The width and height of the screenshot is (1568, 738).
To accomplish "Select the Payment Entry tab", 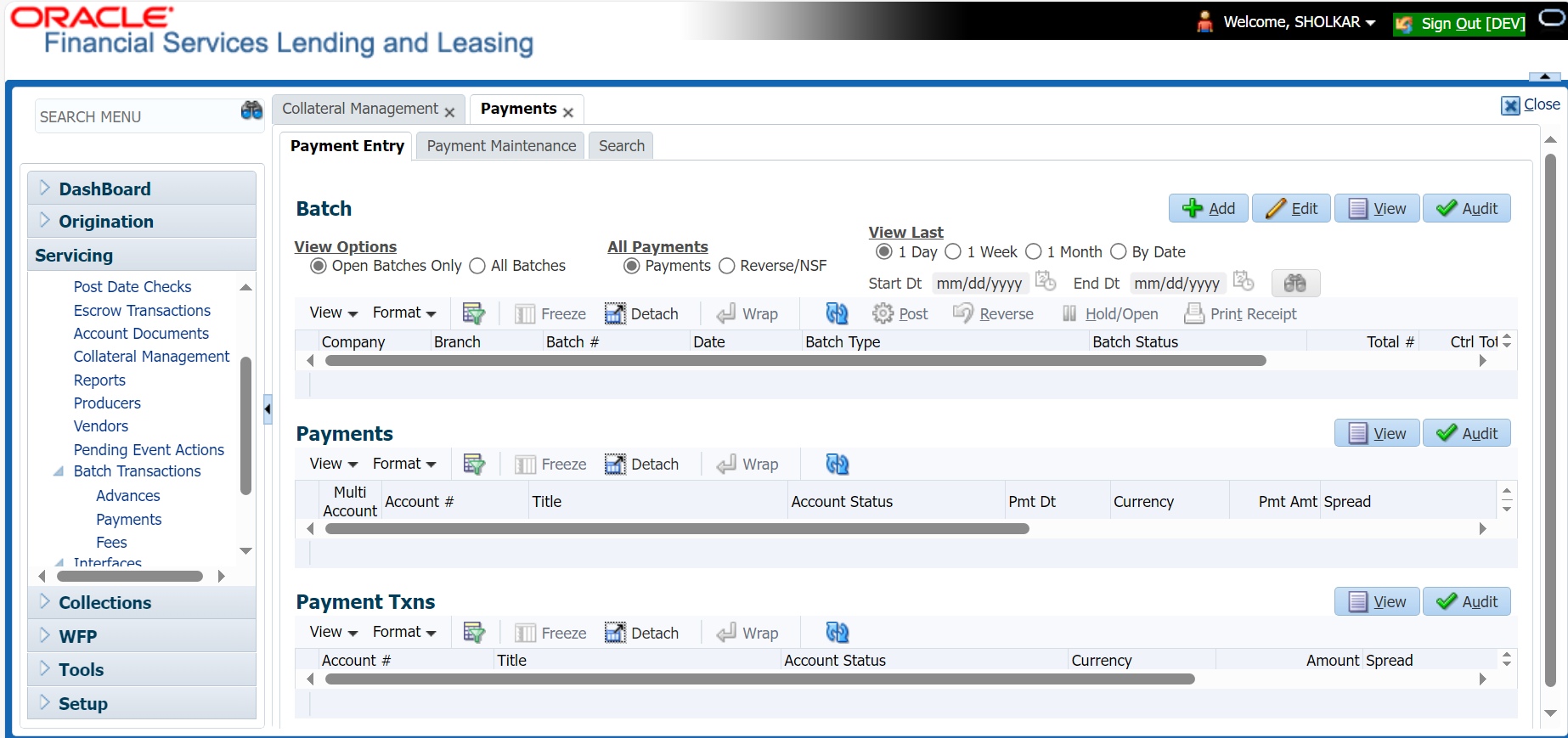I will 347,146.
